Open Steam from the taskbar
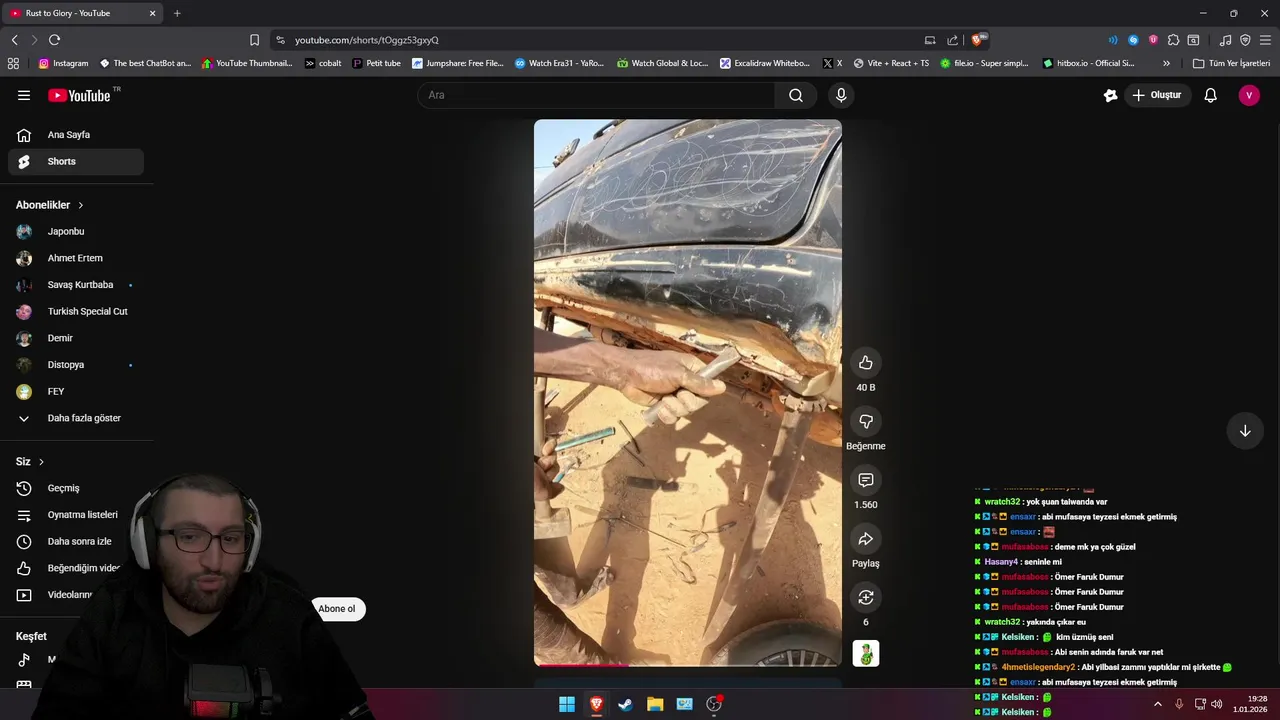 pyautogui.click(x=625, y=704)
